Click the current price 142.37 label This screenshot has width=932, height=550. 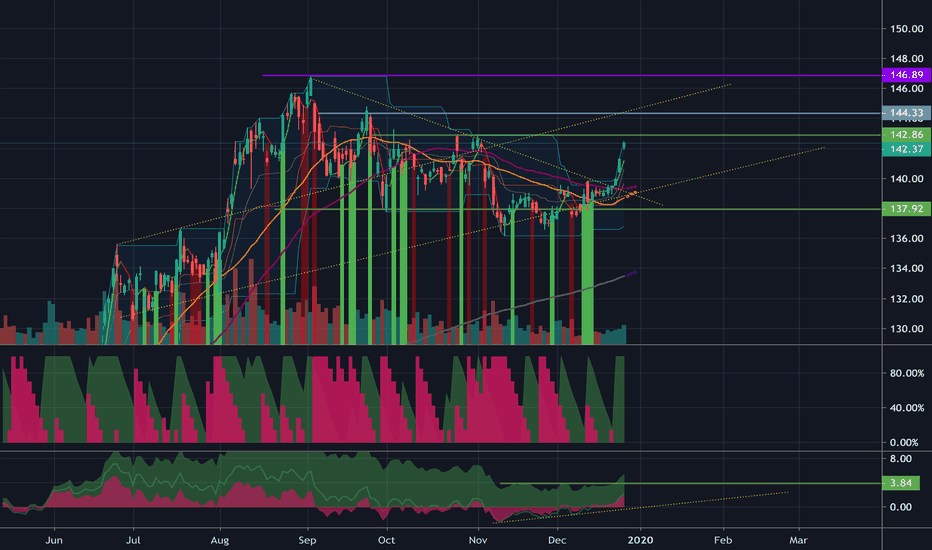coord(906,149)
